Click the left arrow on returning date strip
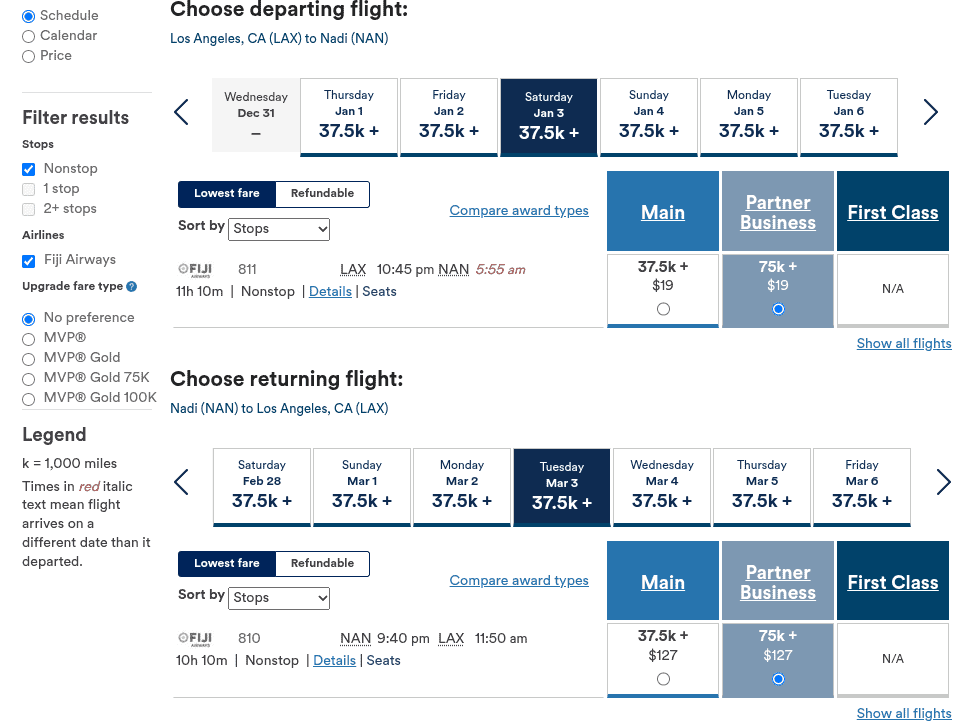This screenshot has width=979, height=728. pos(181,482)
